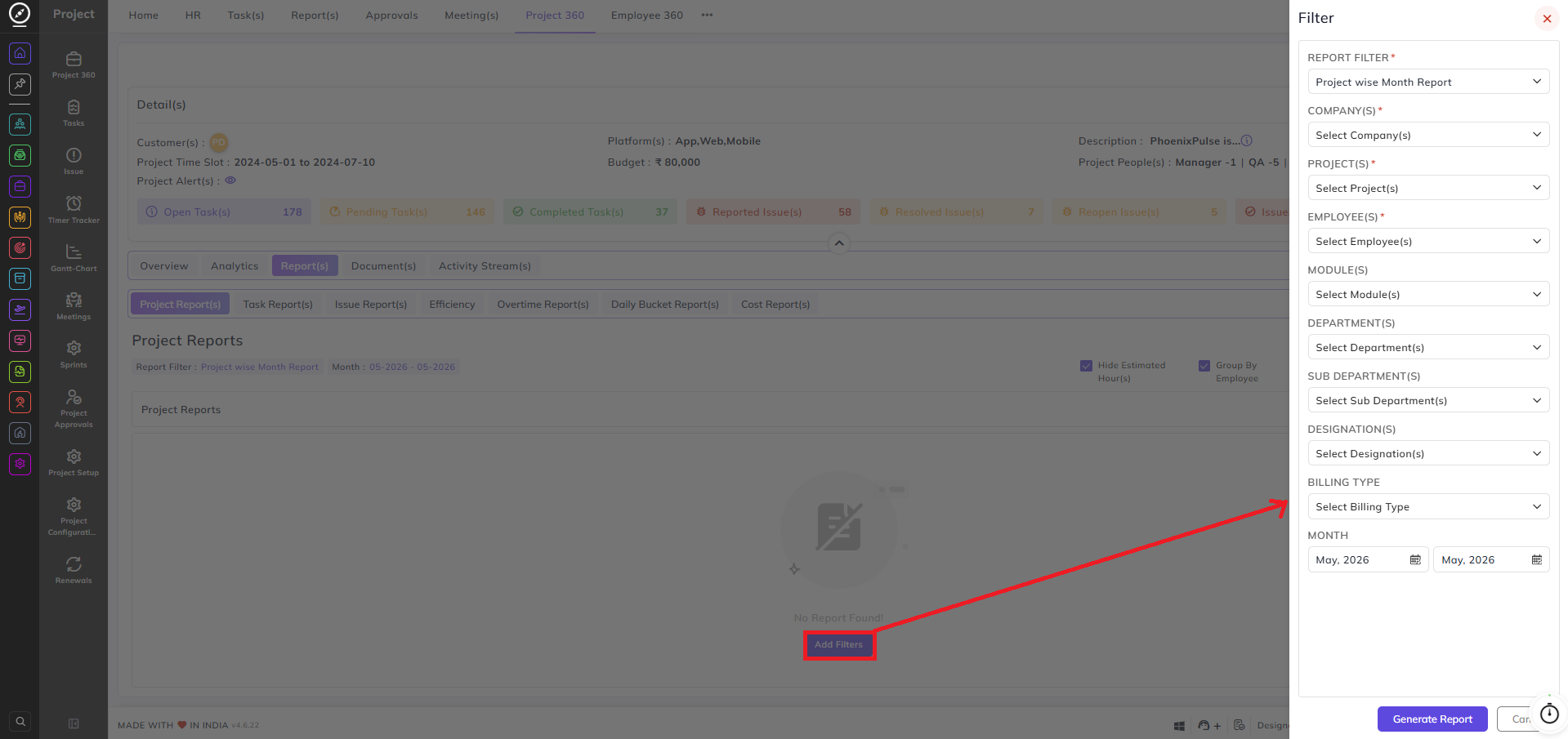This screenshot has width=1568, height=739.
Task: Open Select Designation(s) dropdown
Action: 1428,453
